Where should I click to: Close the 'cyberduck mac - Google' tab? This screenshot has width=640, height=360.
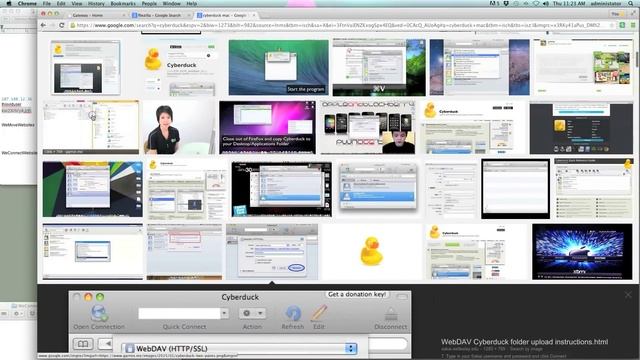253,15
